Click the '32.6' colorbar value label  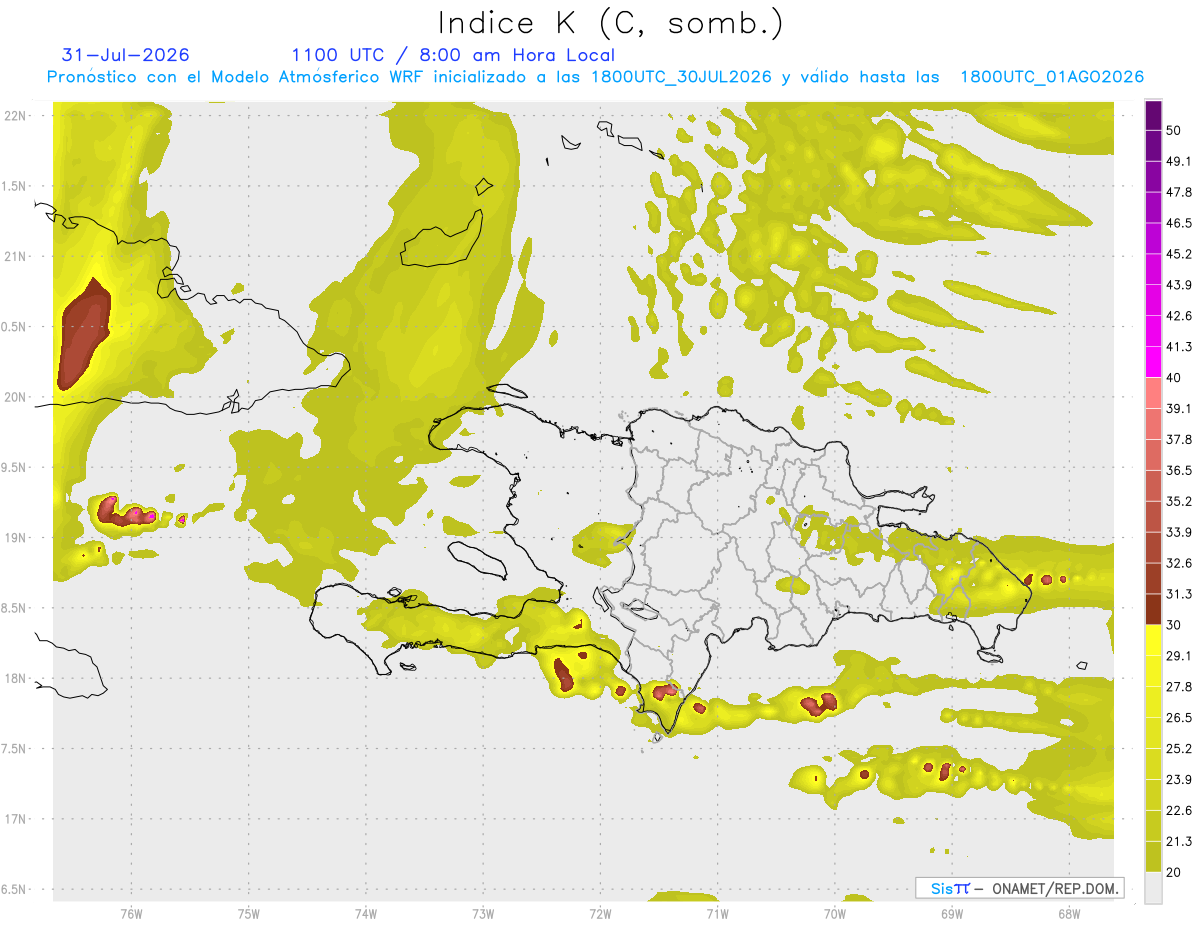coord(1179,563)
